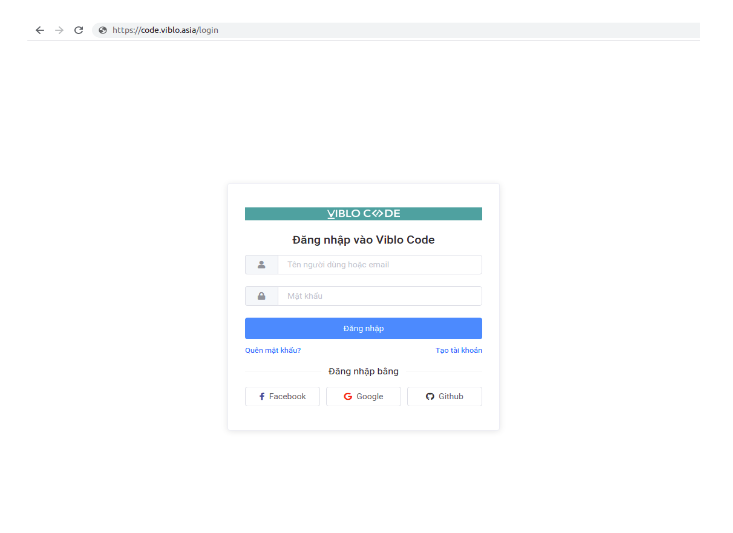Sign in with Github button
This screenshot has height=533, width=733.
tap(445, 396)
